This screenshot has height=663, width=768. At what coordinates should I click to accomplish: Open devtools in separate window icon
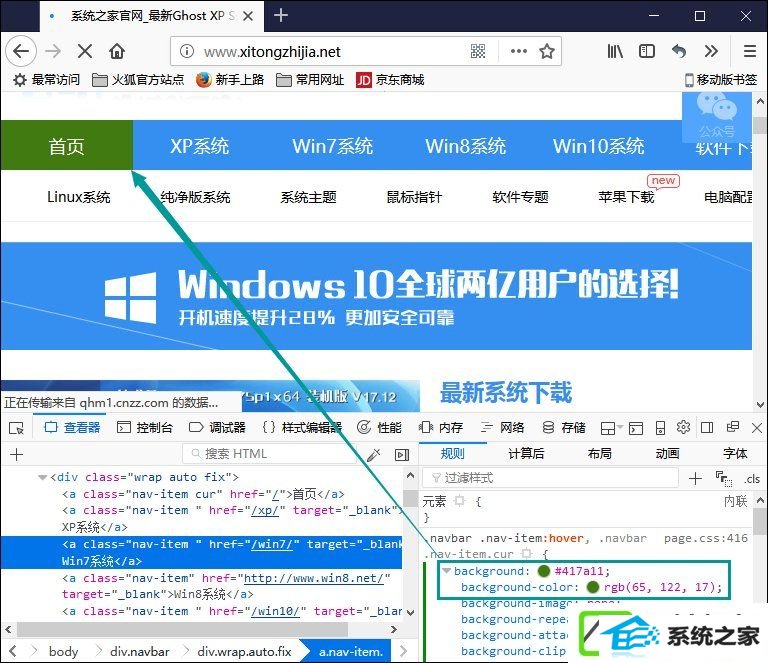click(733, 427)
